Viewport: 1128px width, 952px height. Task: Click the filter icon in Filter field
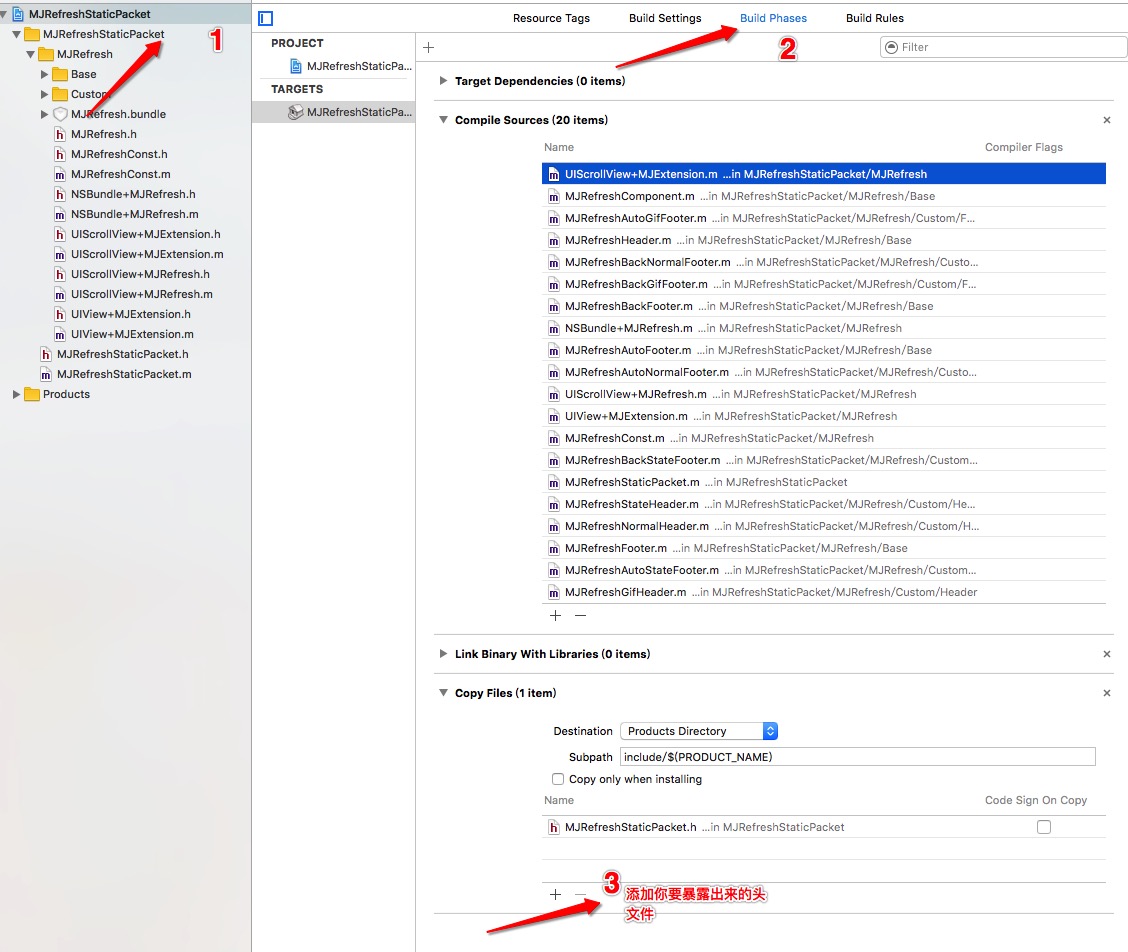pos(891,47)
